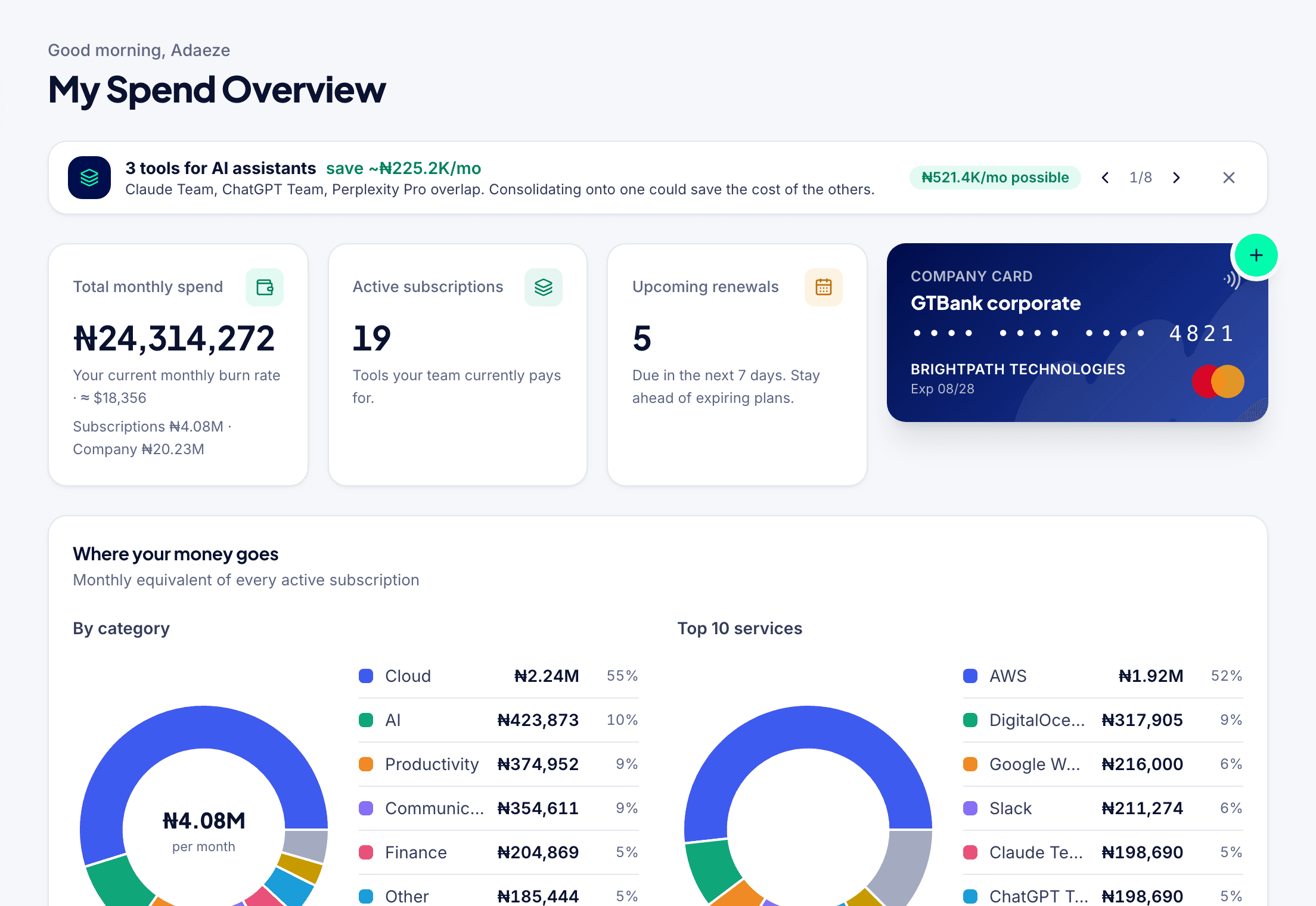Add a new card with plus button
1316x906 pixels.
point(1256,255)
